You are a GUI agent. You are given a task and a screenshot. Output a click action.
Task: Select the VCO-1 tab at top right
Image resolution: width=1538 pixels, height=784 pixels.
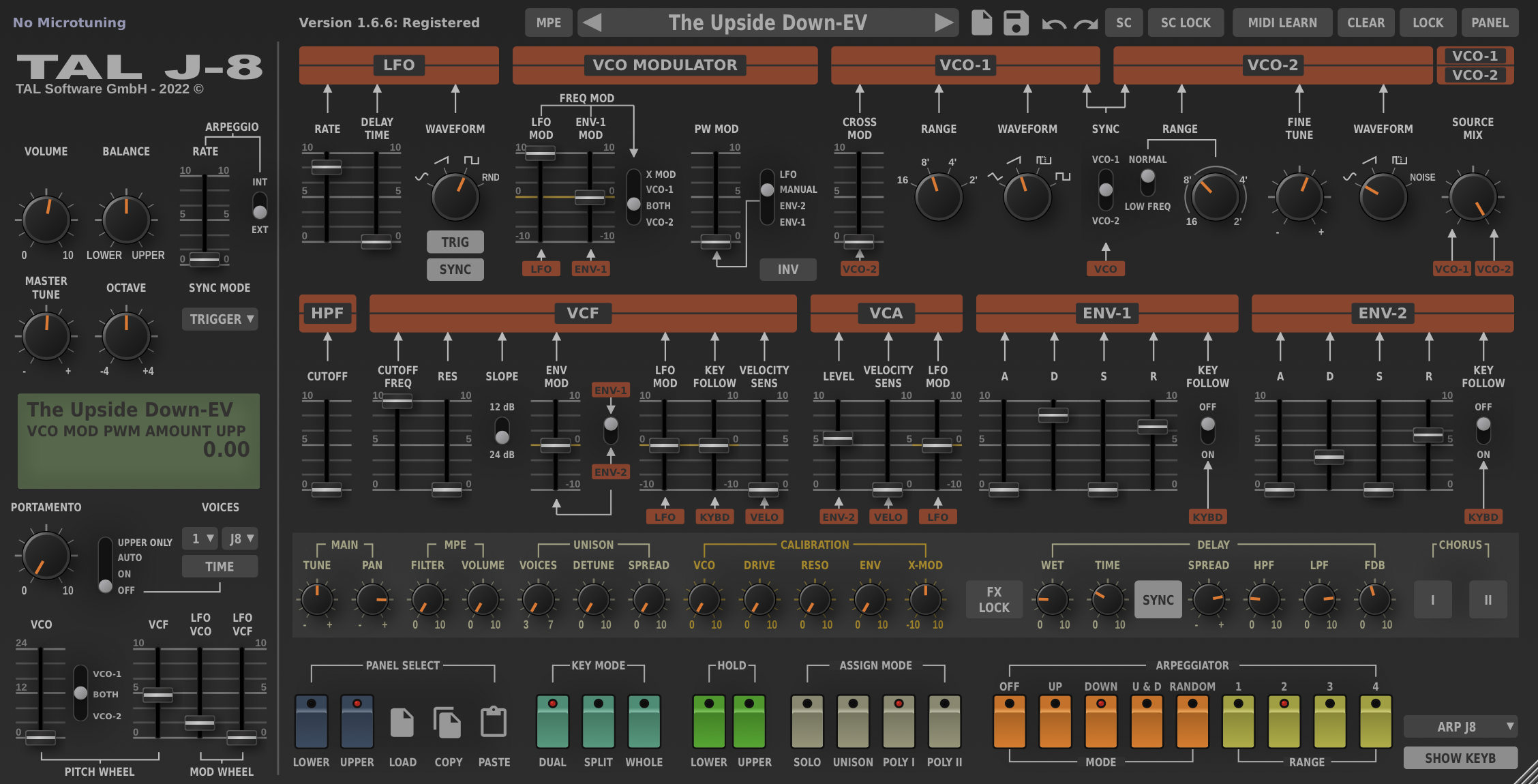[1475, 56]
